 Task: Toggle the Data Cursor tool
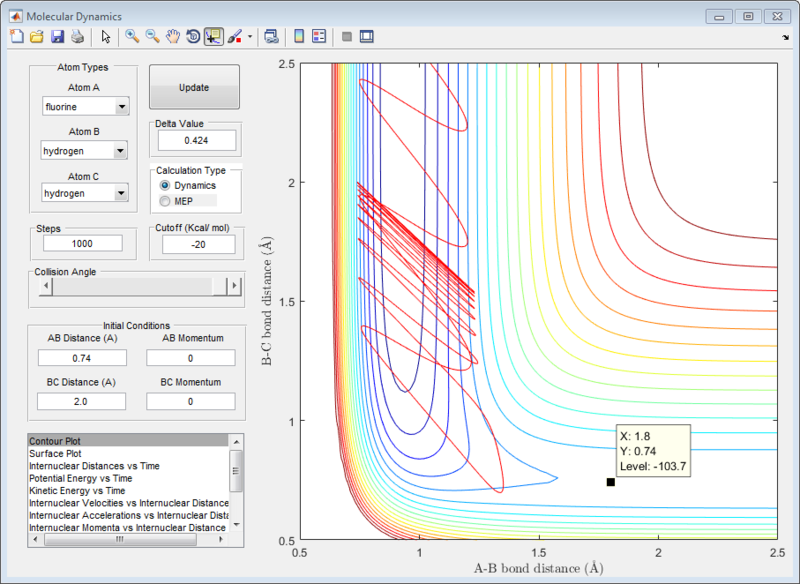[x=213, y=37]
